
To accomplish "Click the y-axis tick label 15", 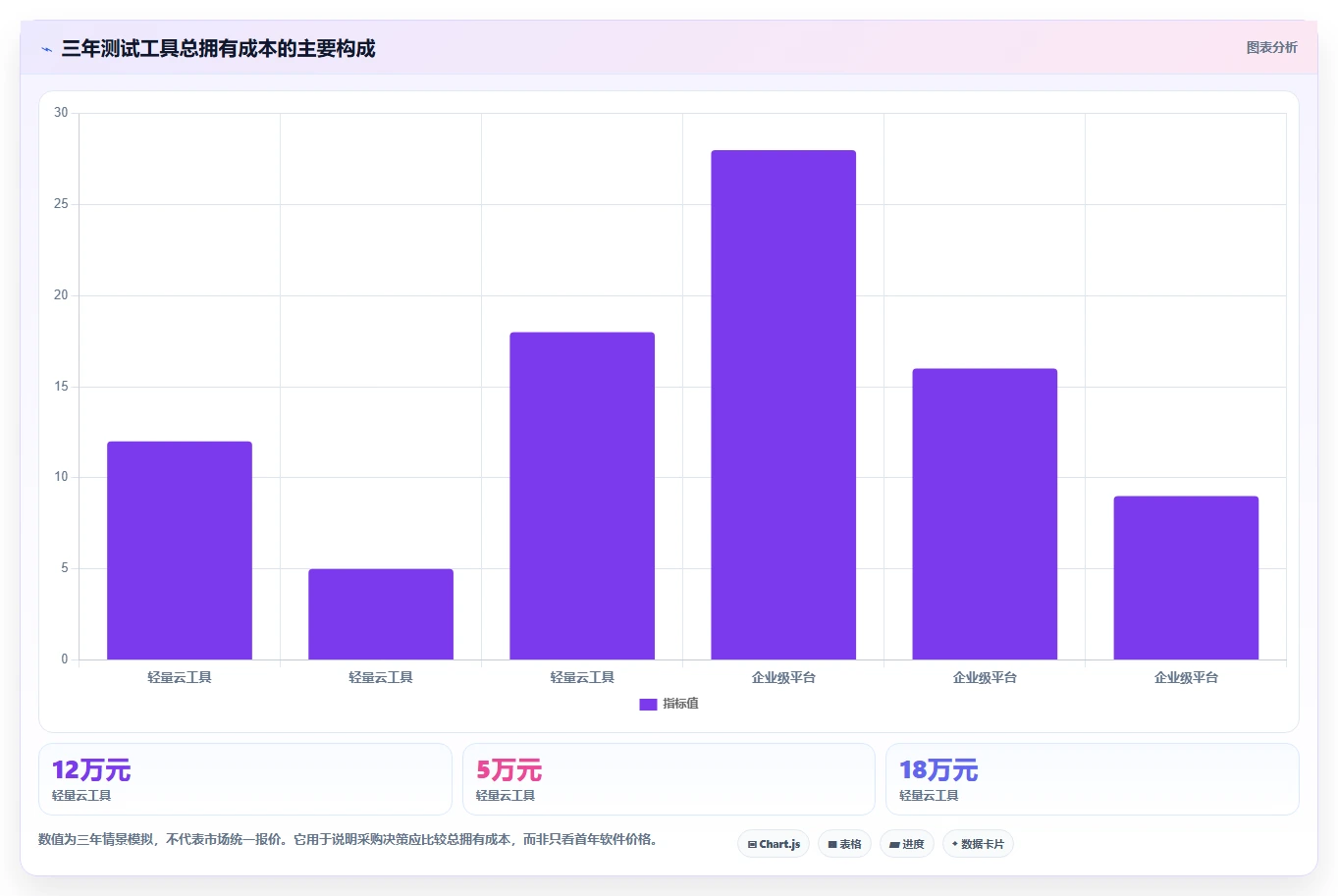I will [x=61, y=387].
